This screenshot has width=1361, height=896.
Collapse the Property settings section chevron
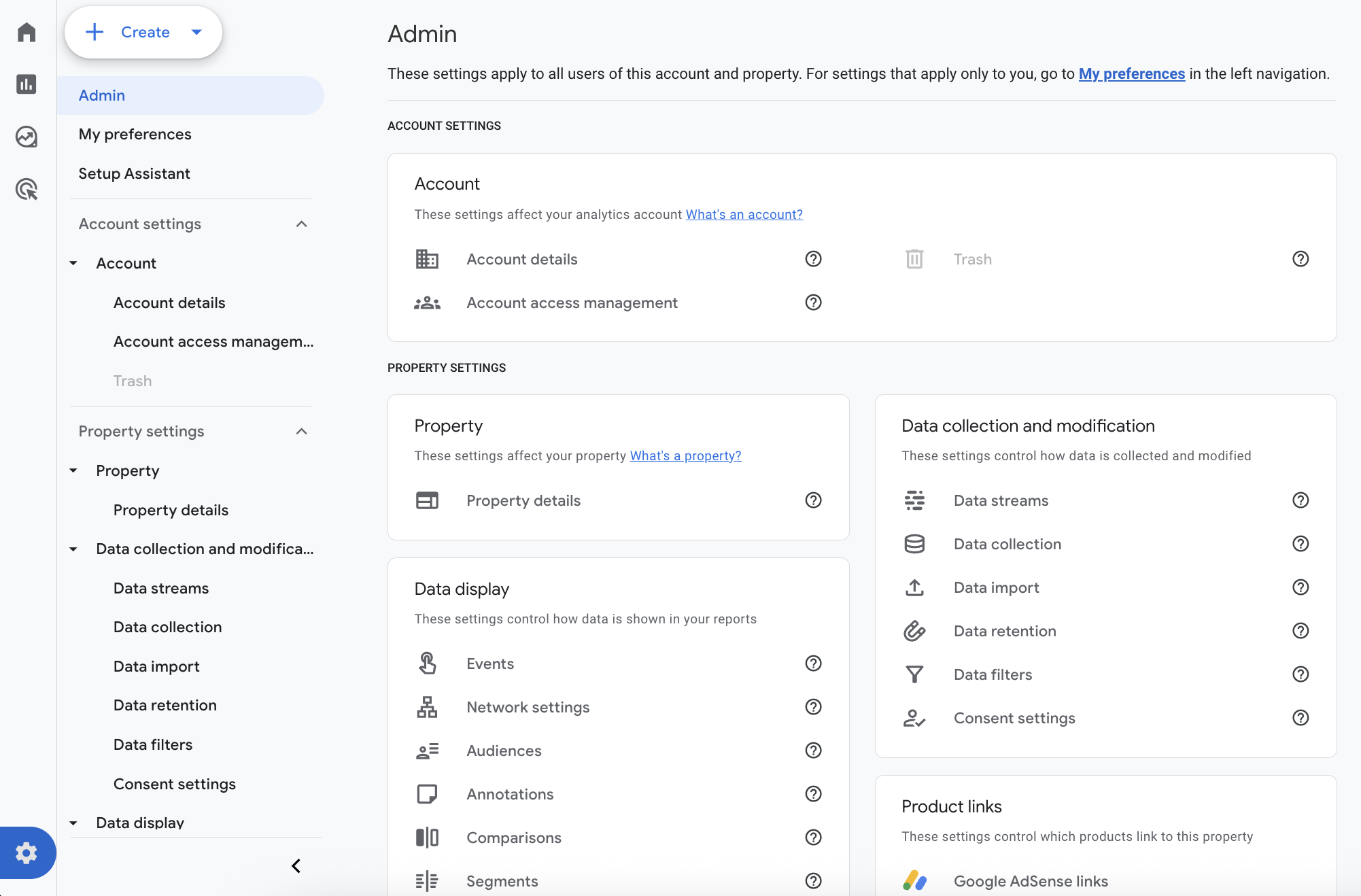point(302,432)
